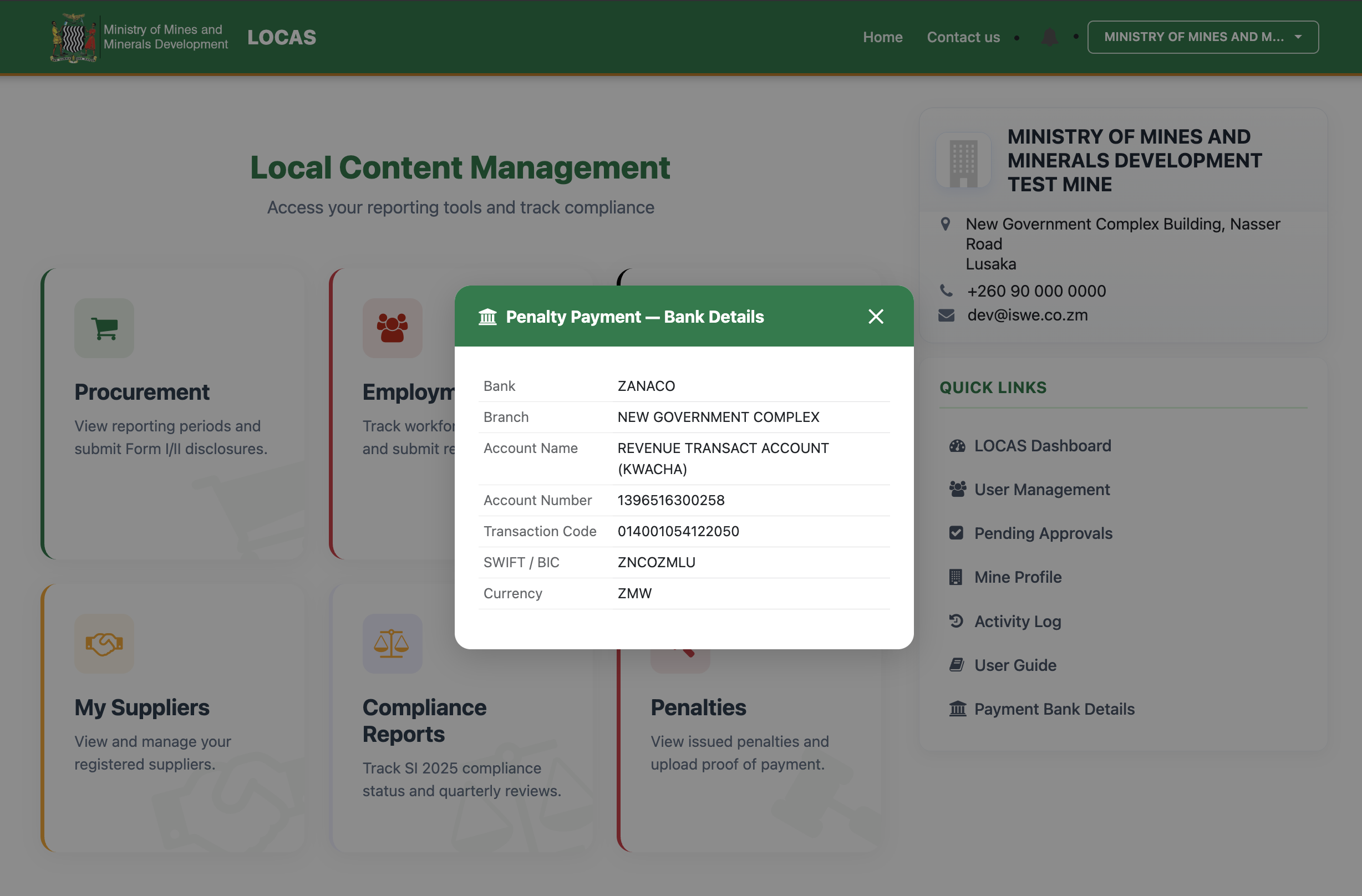Click the QUICK LINKS heading
The width and height of the screenshot is (1362, 896).
click(x=993, y=388)
